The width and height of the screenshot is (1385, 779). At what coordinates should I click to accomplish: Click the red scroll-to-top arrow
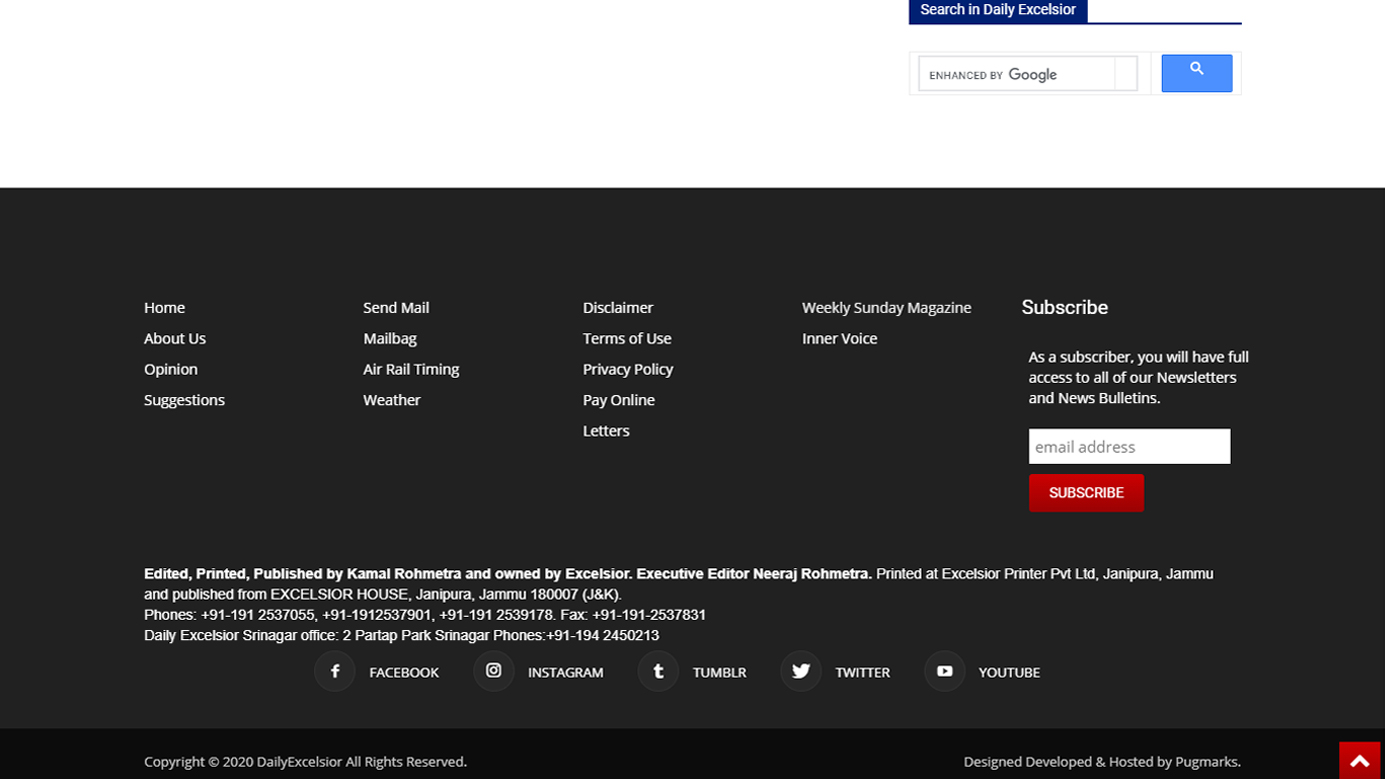click(x=1360, y=761)
